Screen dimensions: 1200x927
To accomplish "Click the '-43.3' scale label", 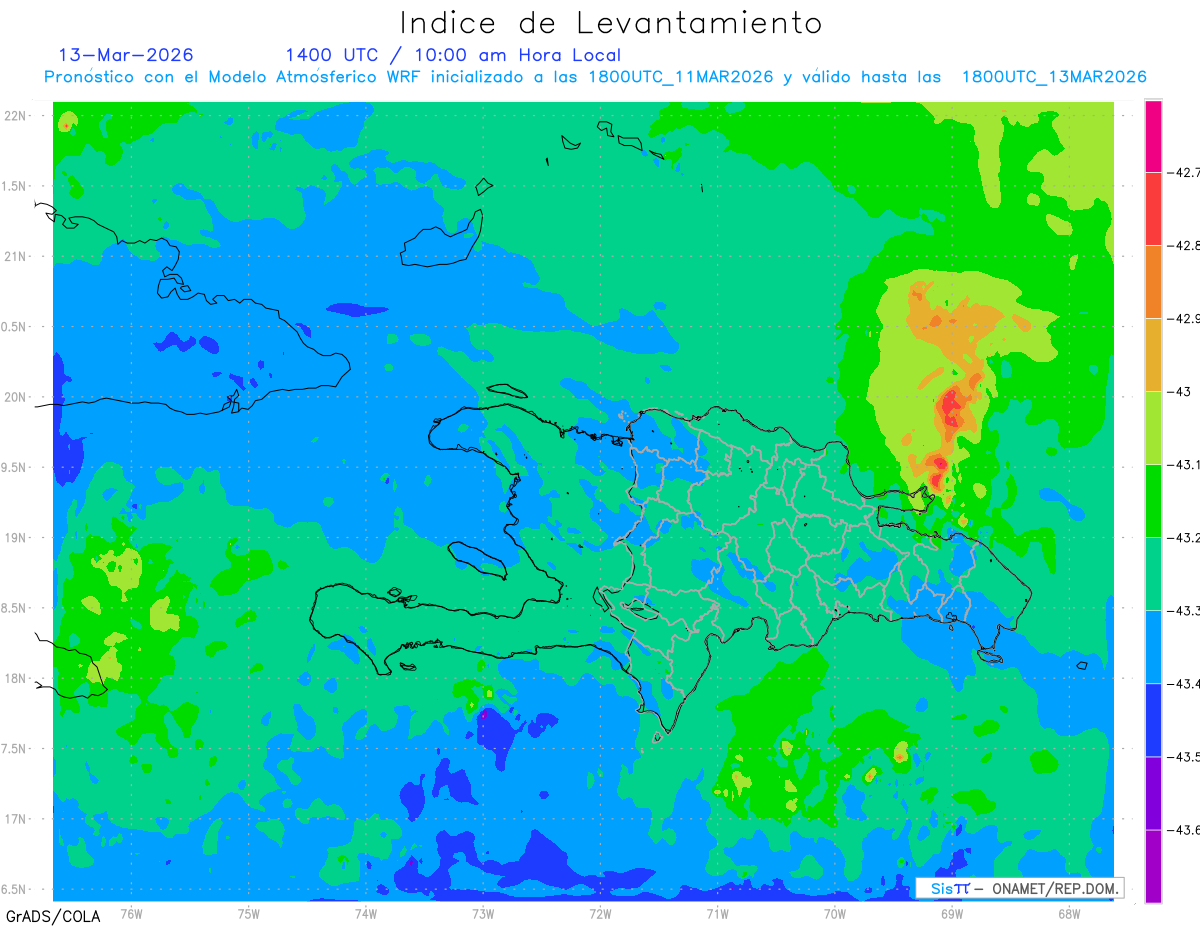I will 1184,610.
